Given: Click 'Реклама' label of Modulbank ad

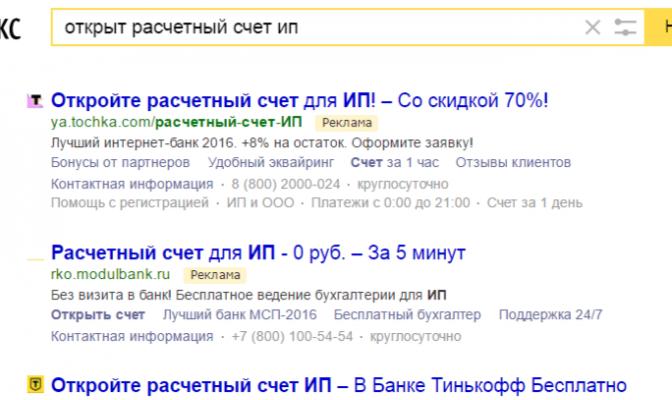Looking at the screenshot, I should point(215,275).
